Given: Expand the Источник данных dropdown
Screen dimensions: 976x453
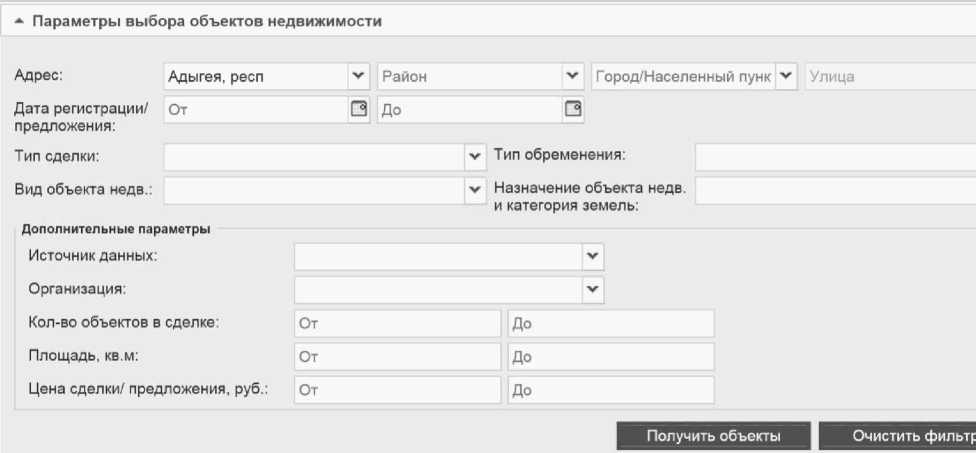Looking at the screenshot, I should coord(594,257).
